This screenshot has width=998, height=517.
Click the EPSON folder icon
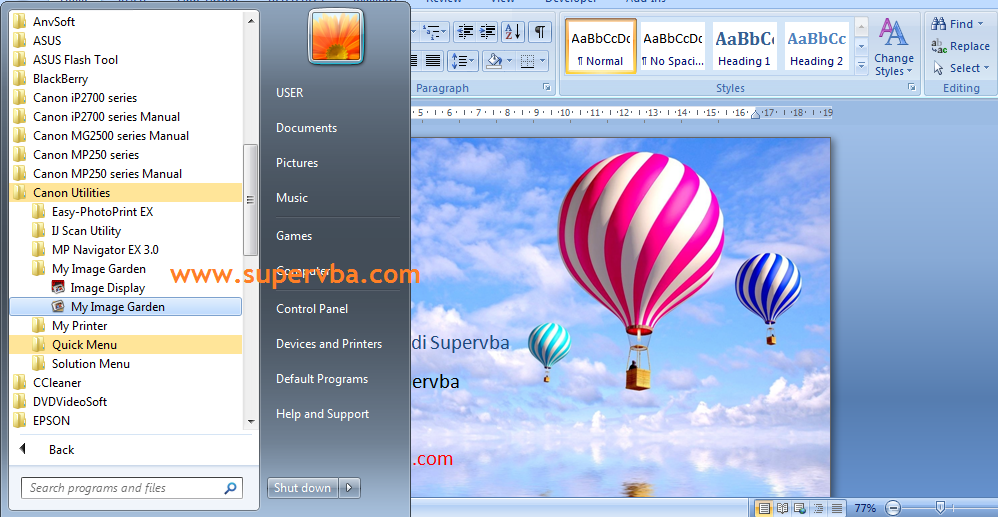(x=20, y=421)
